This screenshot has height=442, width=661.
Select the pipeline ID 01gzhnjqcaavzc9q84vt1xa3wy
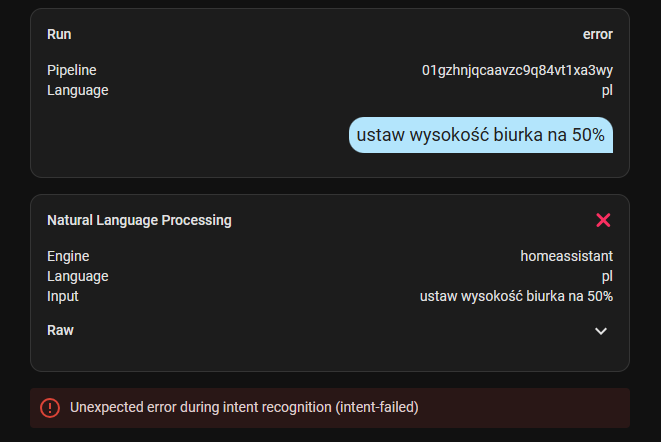pos(517,70)
